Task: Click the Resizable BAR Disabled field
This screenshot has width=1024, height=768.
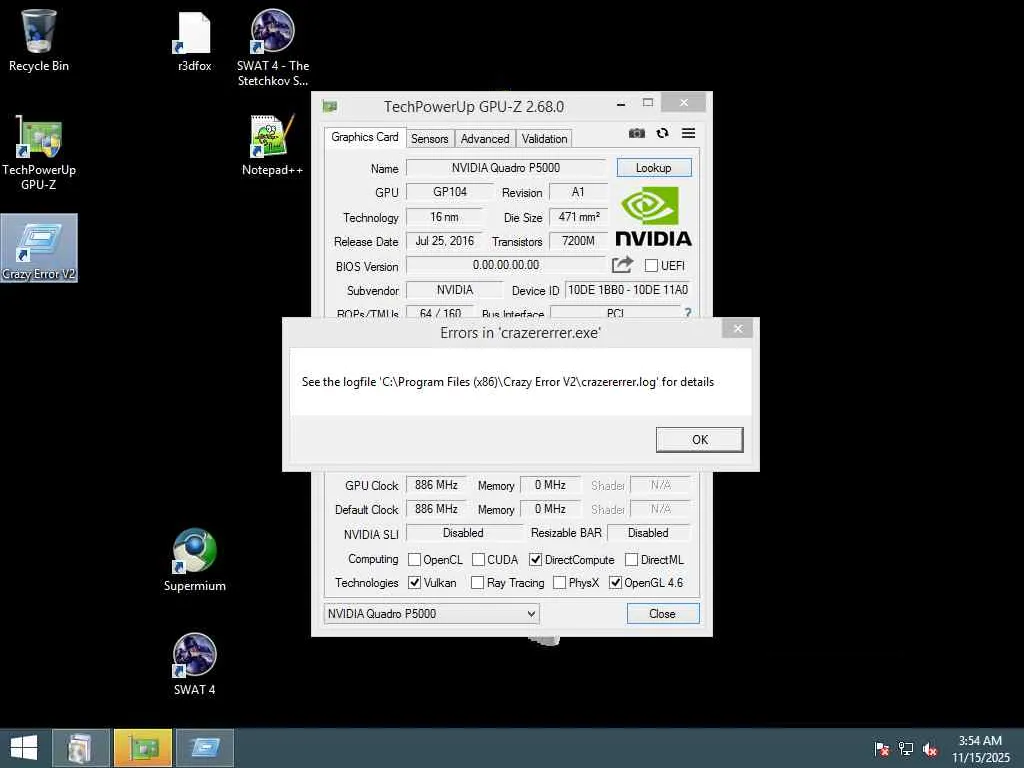Action: 648,533
